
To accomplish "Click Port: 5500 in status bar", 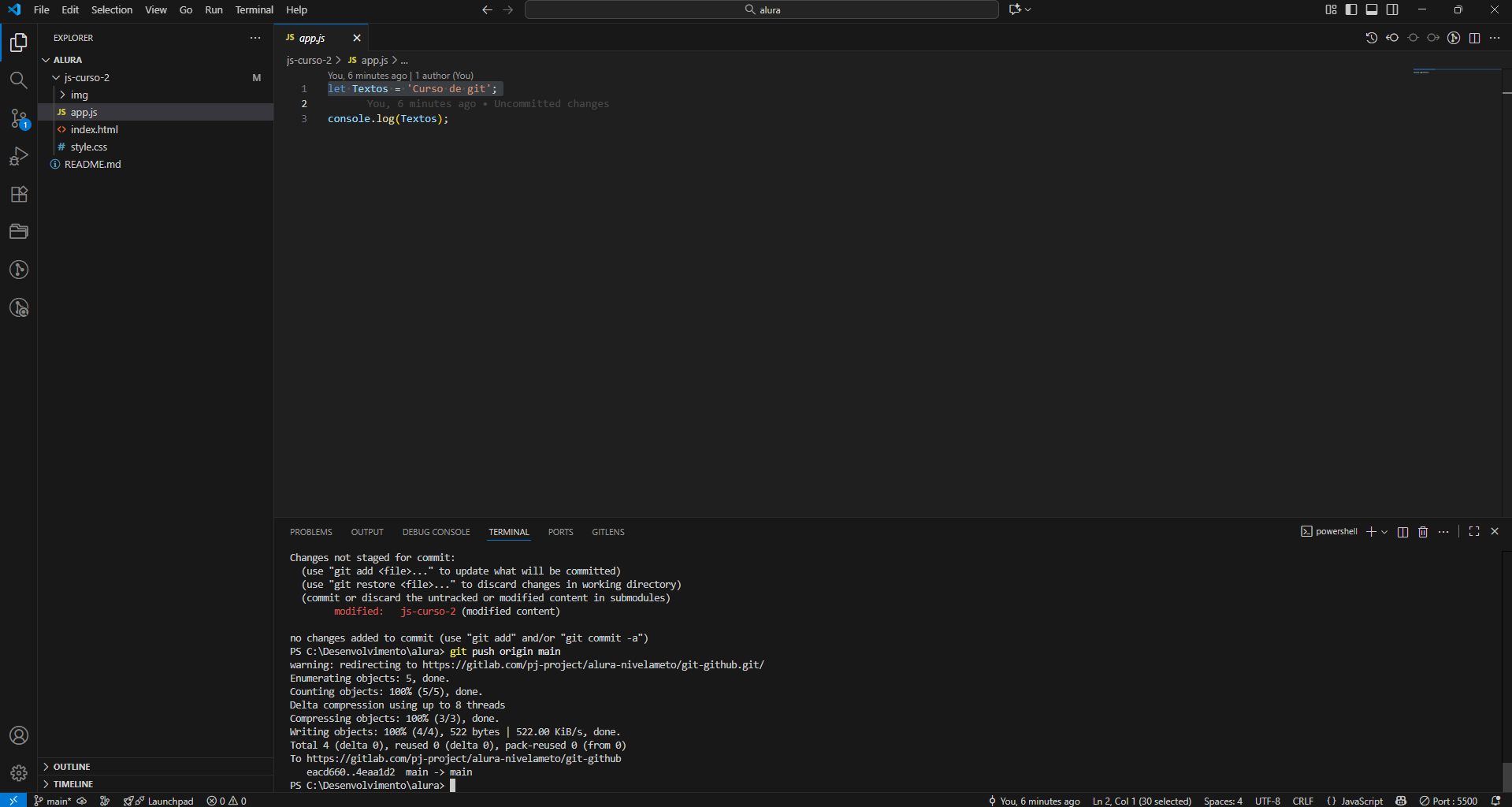I will 1448,801.
